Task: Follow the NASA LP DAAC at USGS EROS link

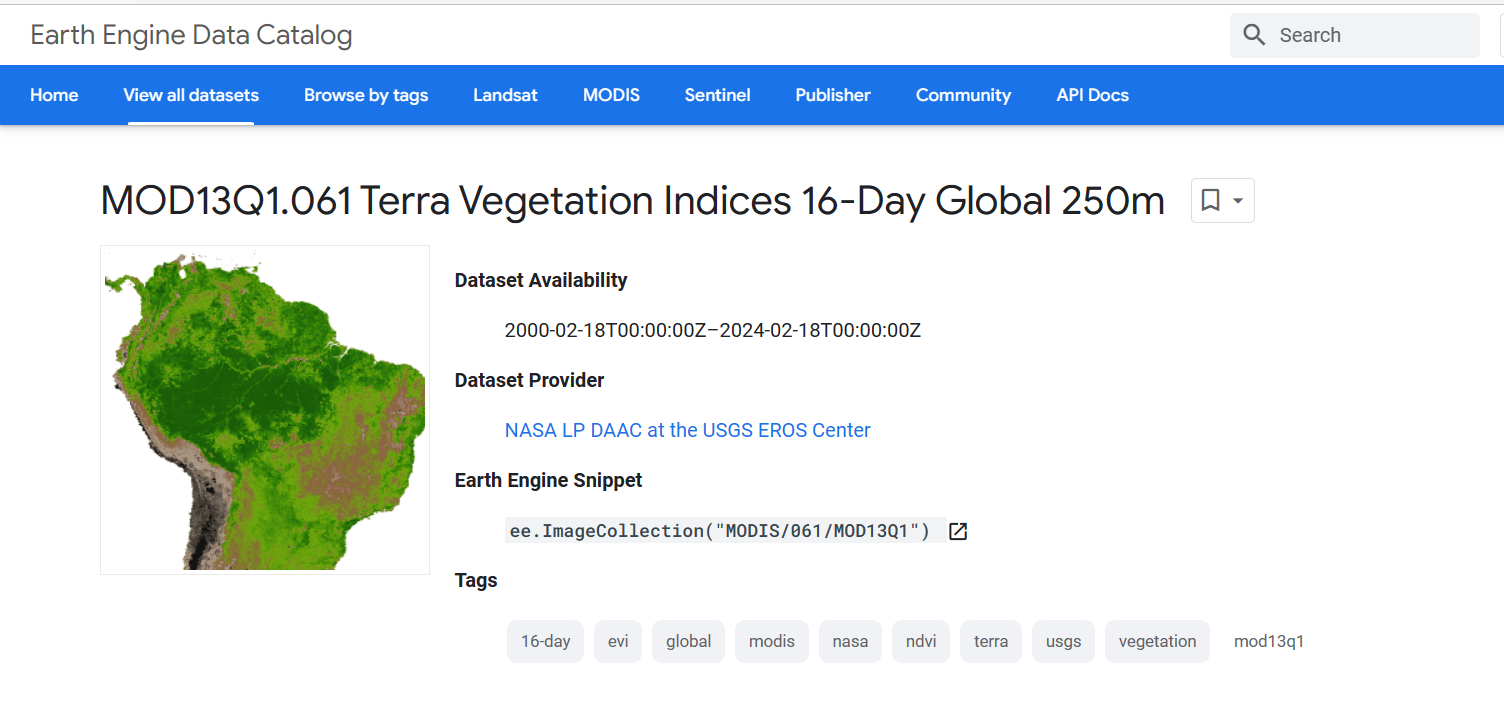Action: pos(688,430)
